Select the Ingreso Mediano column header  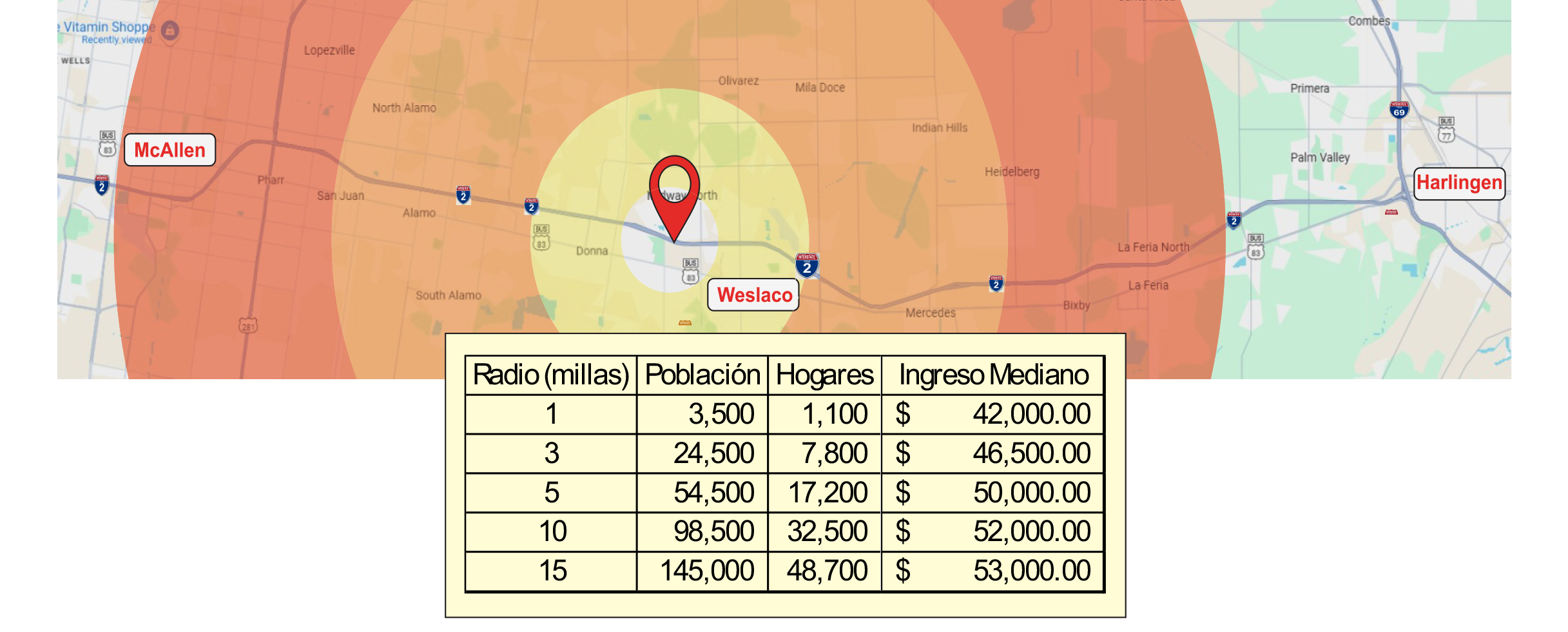(x=993, y=375)
